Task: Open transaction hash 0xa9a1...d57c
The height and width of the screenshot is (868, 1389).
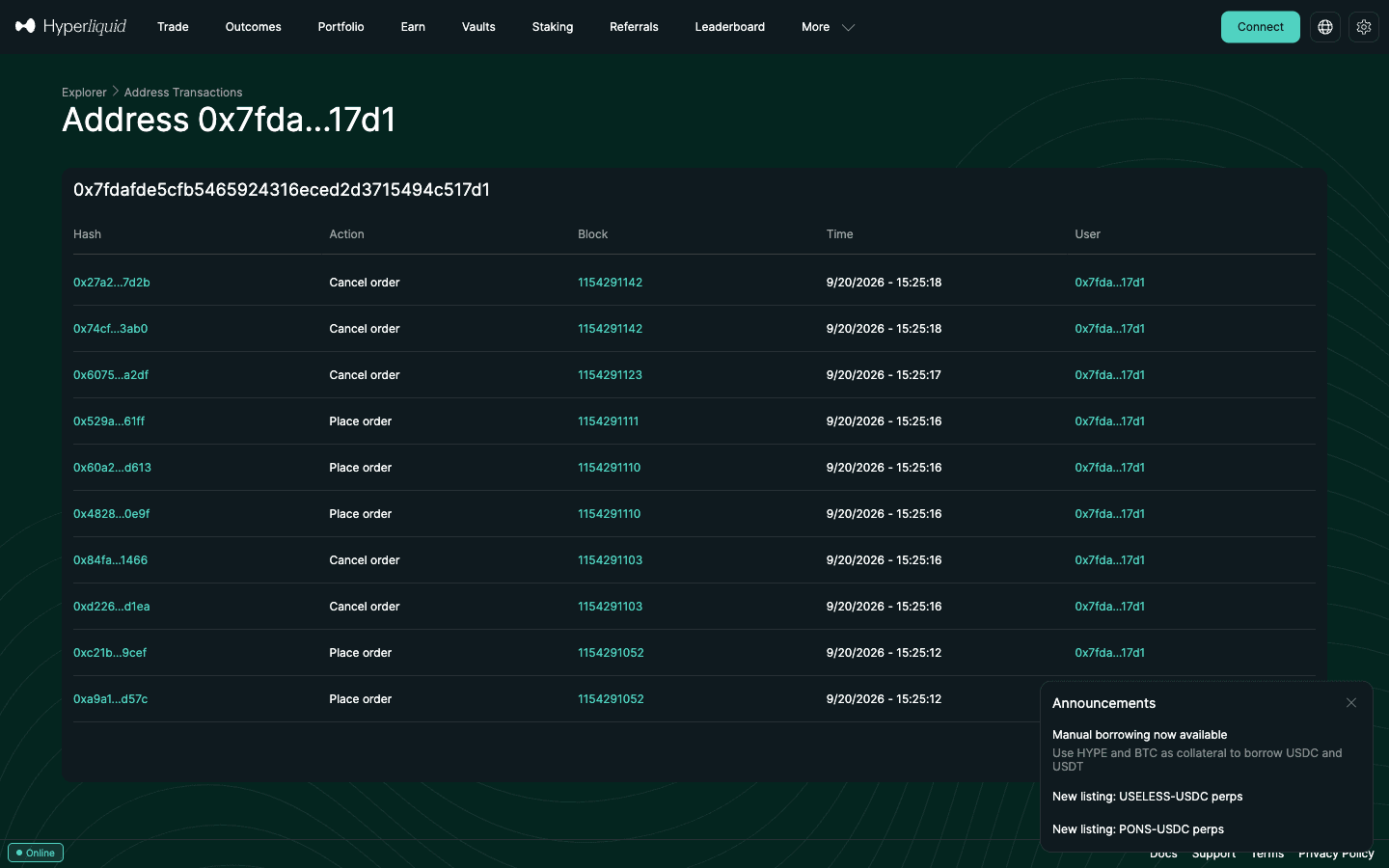Action: click(x=111, y=699)
